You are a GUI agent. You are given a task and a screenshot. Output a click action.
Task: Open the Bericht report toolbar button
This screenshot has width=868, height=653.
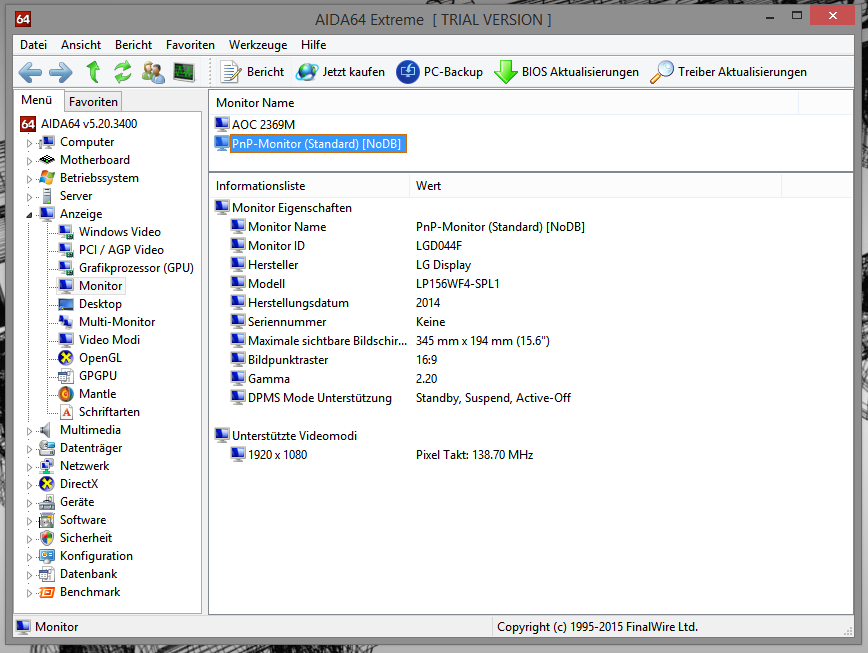point(252,72)
